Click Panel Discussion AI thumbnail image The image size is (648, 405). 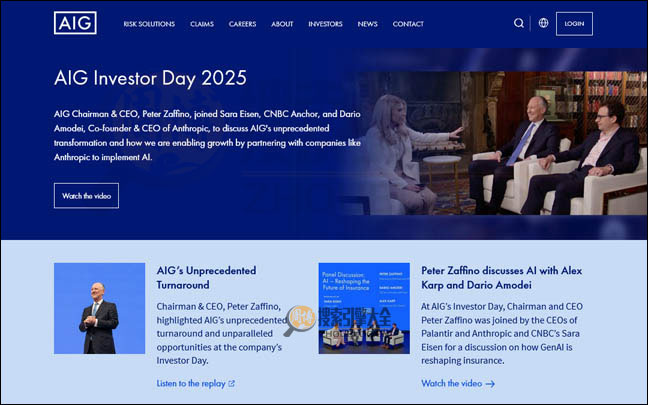tap(364, 308)
